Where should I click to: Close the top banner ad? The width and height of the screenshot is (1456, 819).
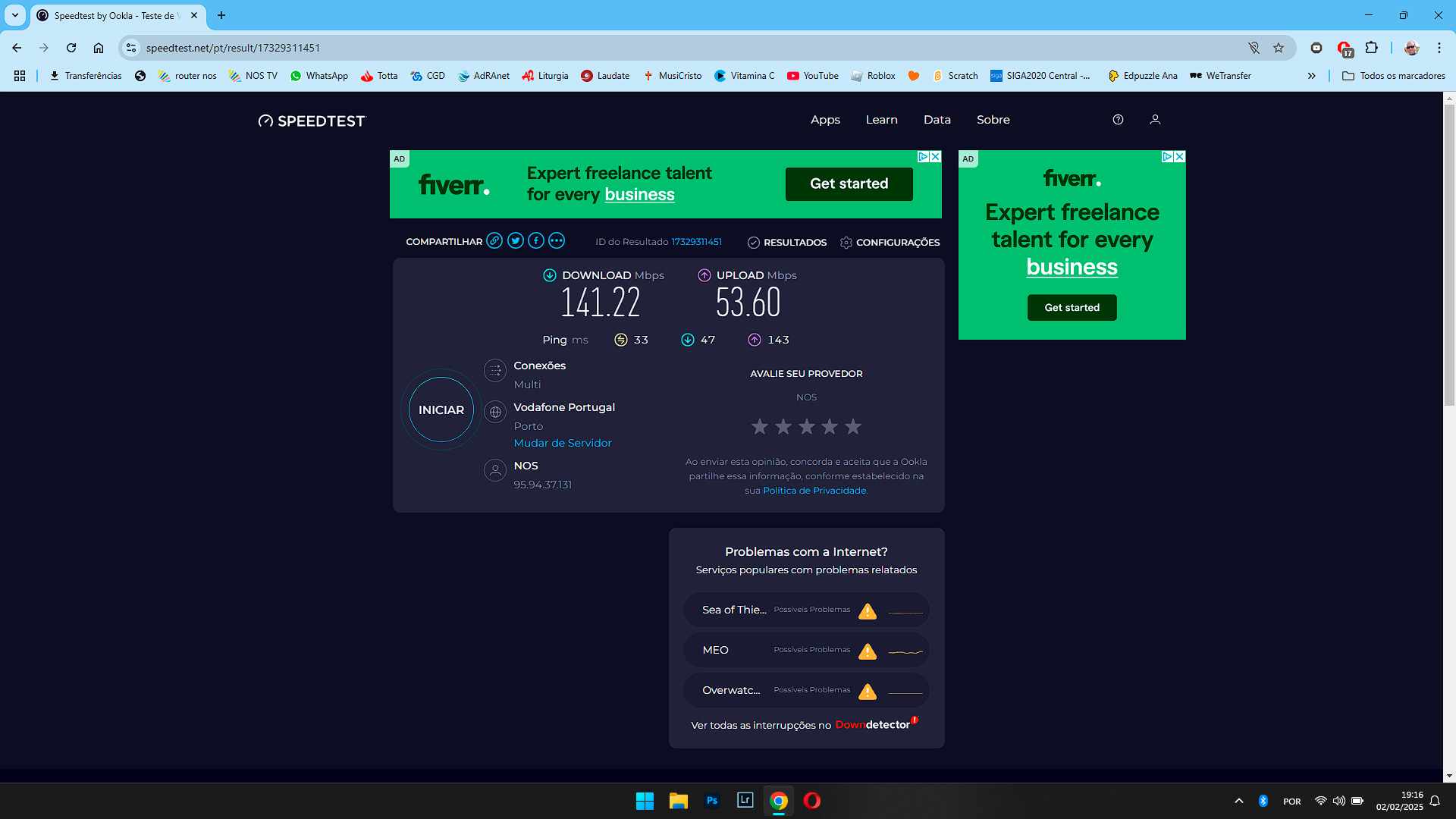pyautogui.click(x=936, y=156)
